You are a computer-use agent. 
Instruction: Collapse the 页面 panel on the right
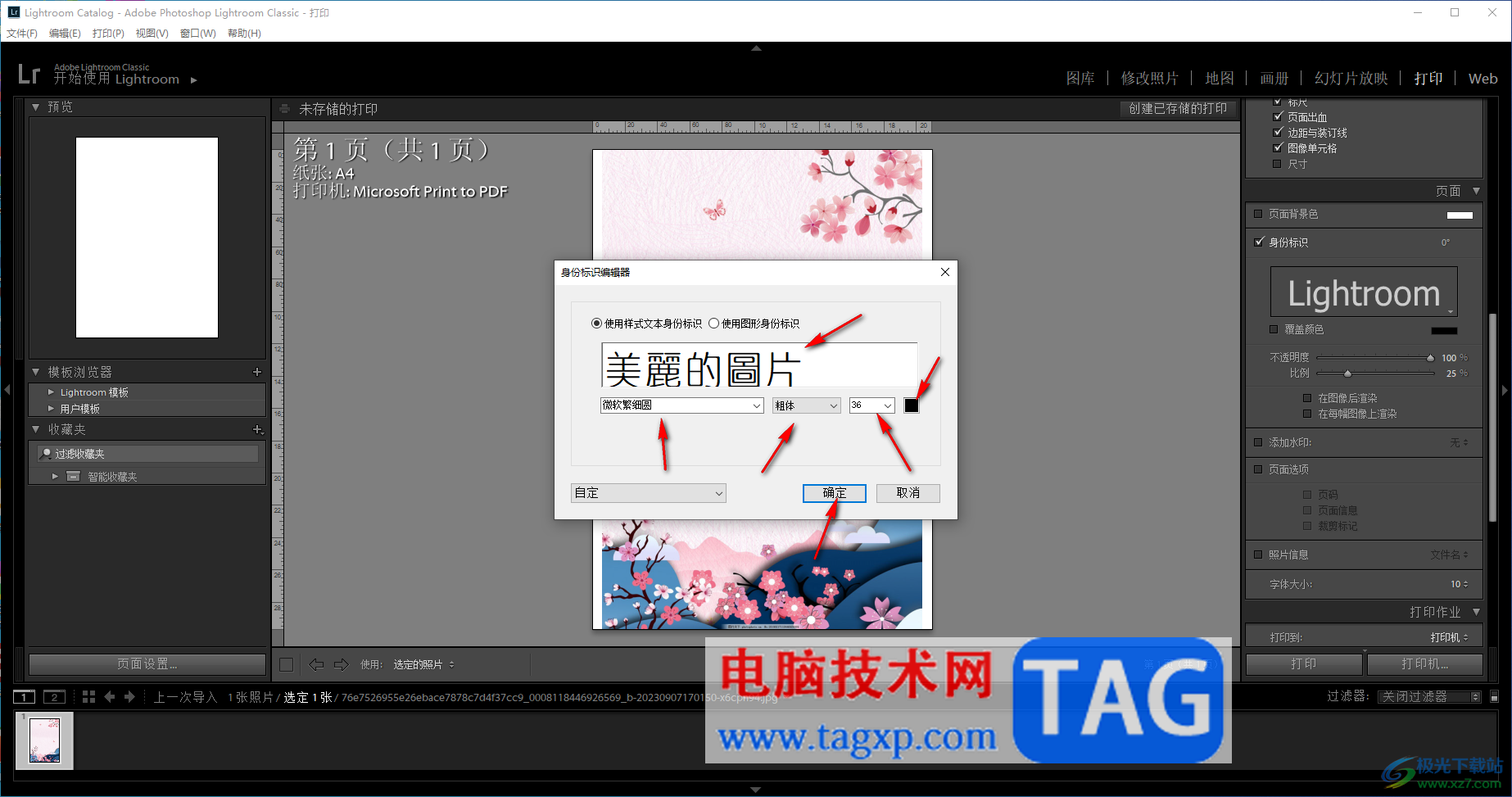click(1476, 191)
